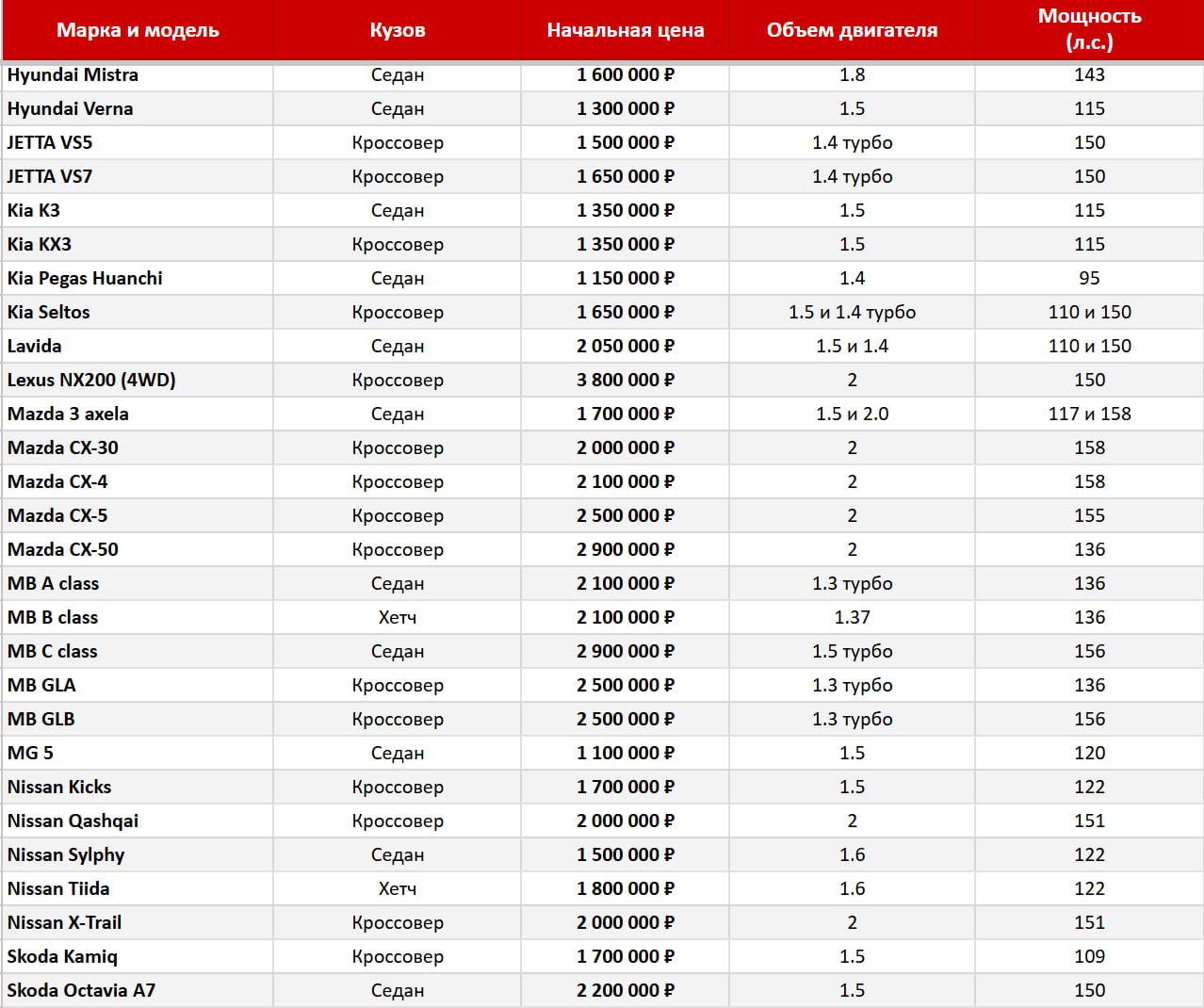
Task: Select the power value 95 cell
Action: (1089, 279)
